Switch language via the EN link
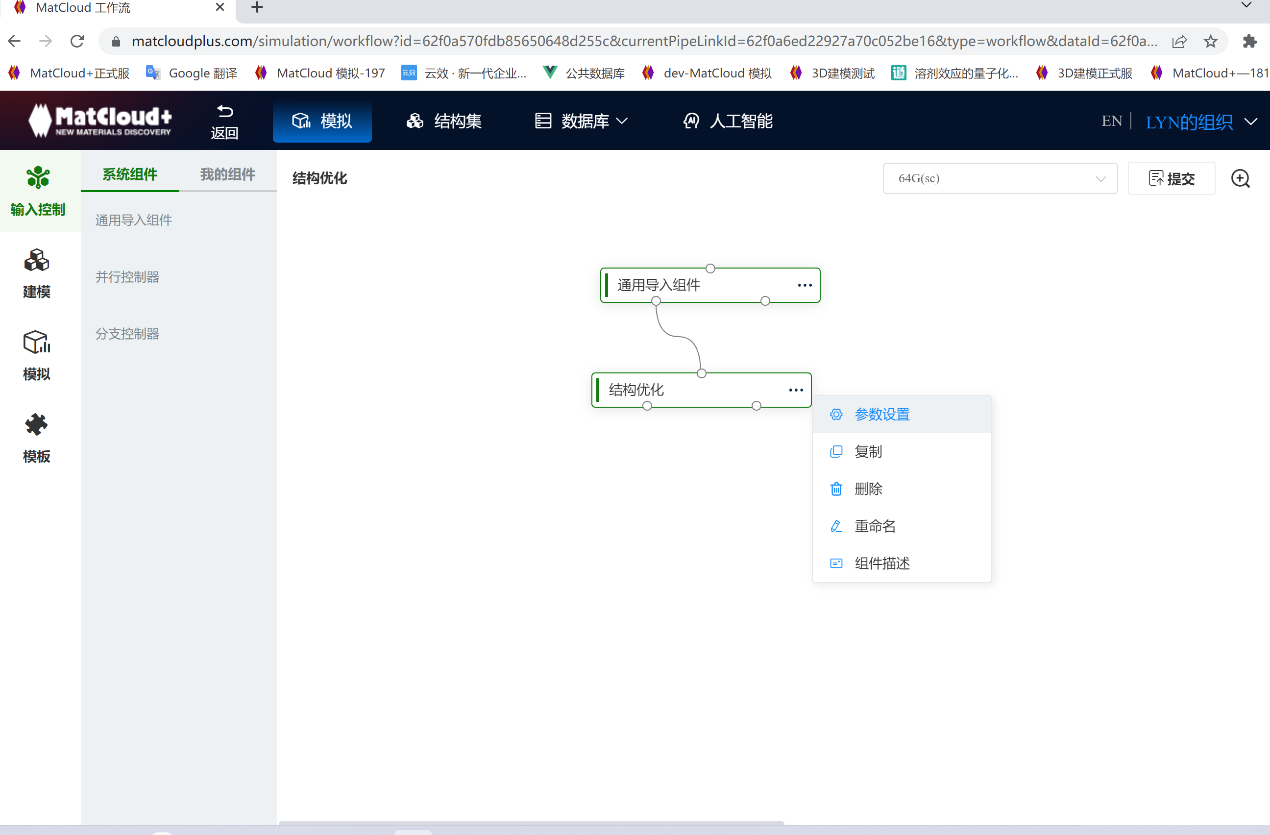Image resolution: width=1270 pixels, height=835 pixels. [1111, 120]
